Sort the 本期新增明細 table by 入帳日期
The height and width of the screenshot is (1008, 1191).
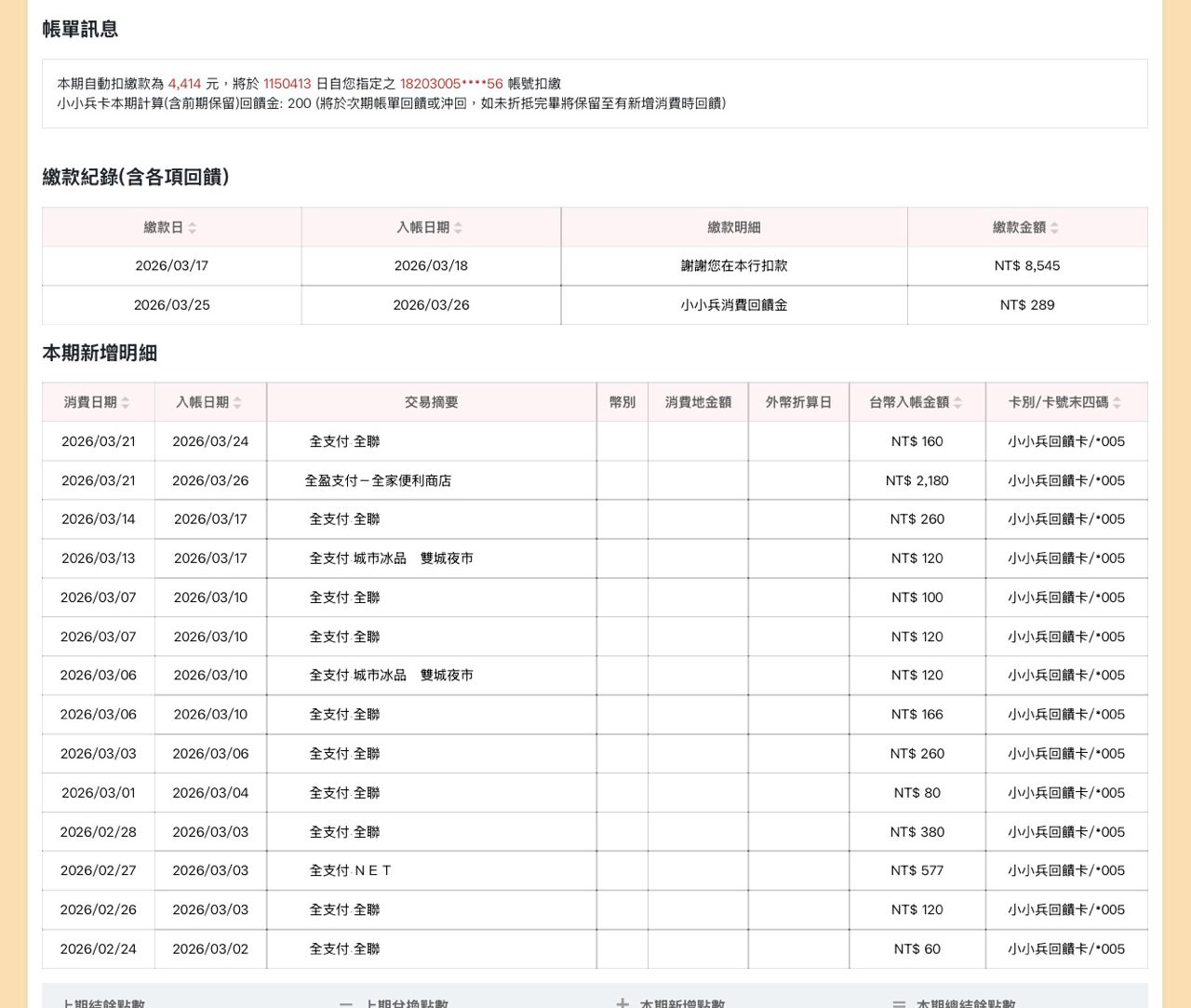point(237,403)
